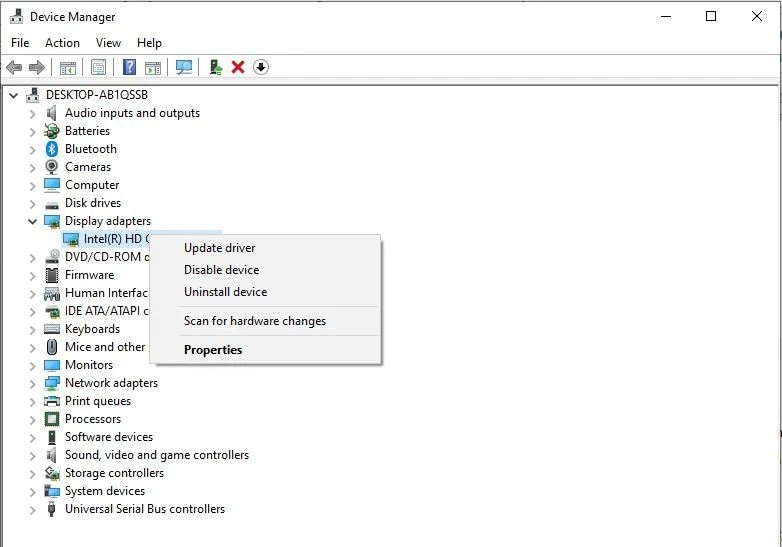This screenshot has height=547, width=782.
Task: Click the Back arrow toolbar icon
Action: tap(14, 67)
